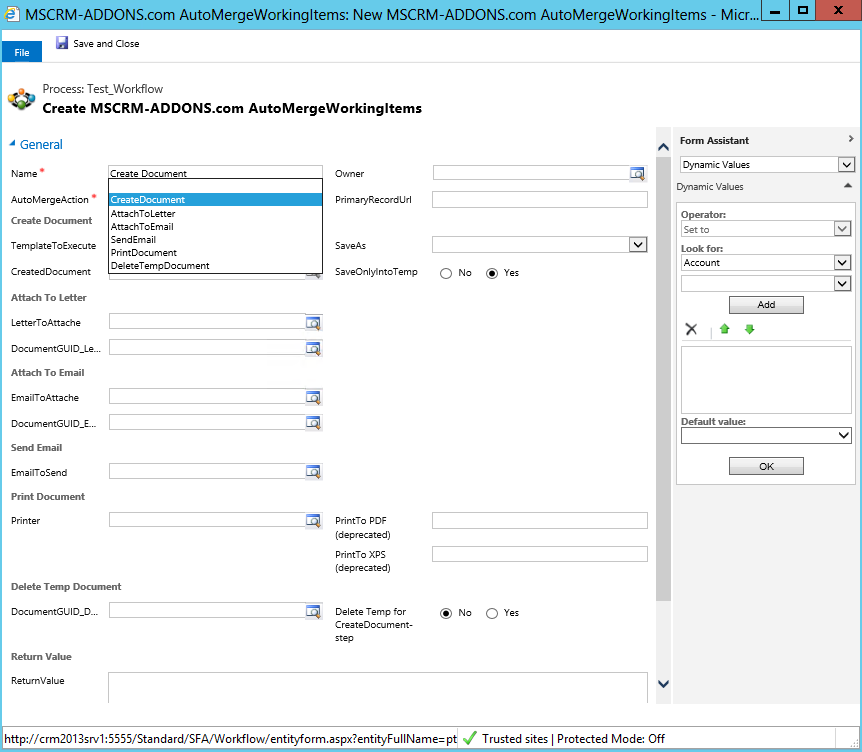Click the process workflow icon beside the title
The width and height of the screenshot is (862, 752).
coord(21,99)
